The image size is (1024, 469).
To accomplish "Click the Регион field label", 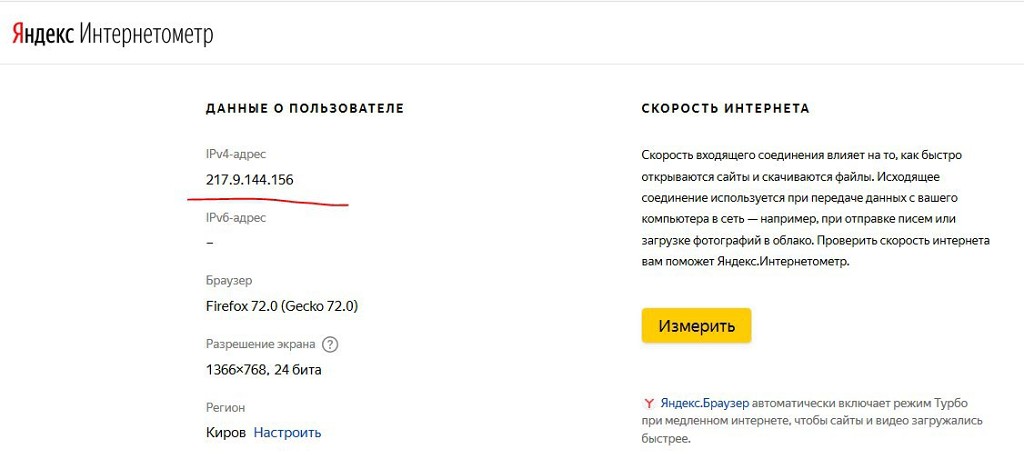I will tap(225, 408).
